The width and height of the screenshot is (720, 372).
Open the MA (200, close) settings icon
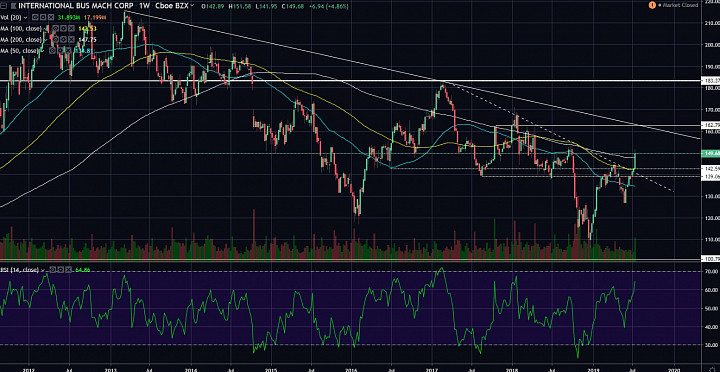coord(63,39)
